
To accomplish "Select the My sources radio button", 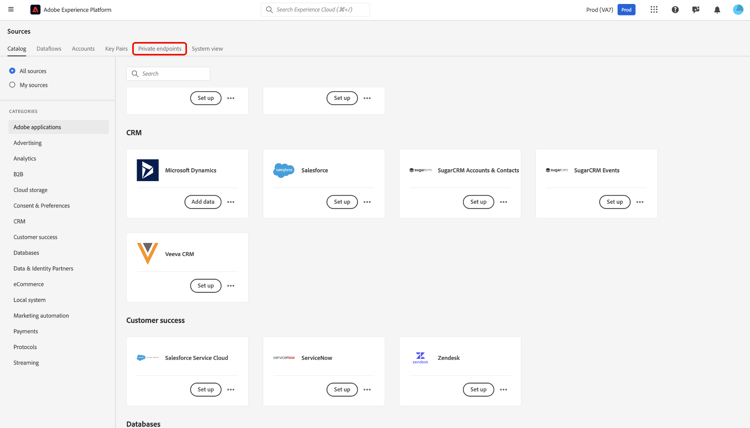I will [x=12, y=85].
